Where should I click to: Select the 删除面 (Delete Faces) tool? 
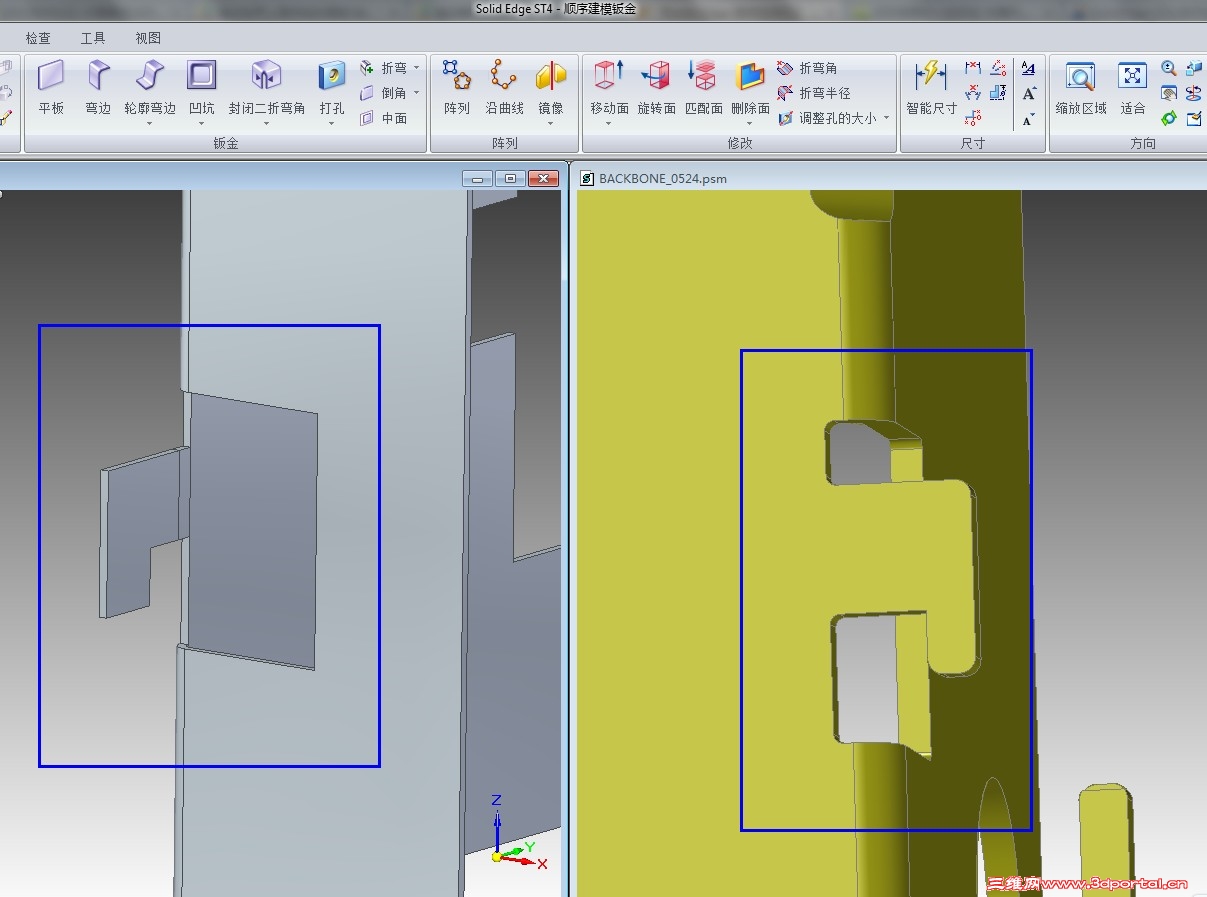coord(750,87)
